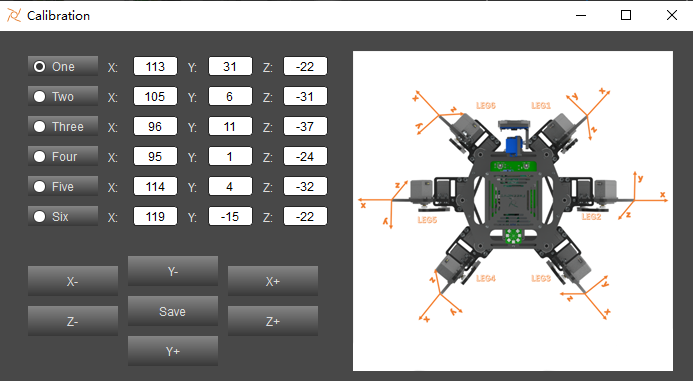Screen dimensions: 693x381
Task: Maximize the Calibration window
Action: coord(626,15)
